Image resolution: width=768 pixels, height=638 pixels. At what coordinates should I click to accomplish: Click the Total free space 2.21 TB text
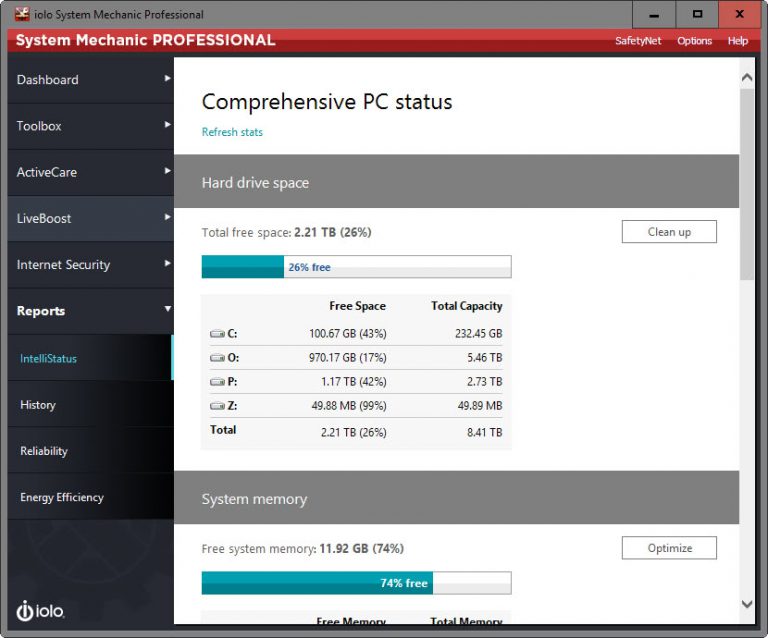287,232
